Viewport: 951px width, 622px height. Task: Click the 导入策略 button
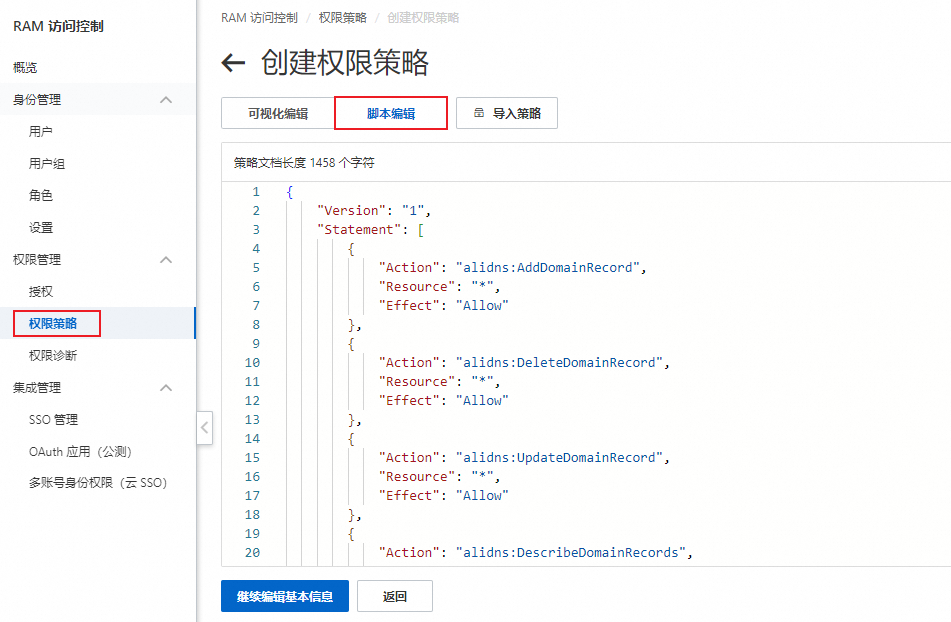click(507, 113)
